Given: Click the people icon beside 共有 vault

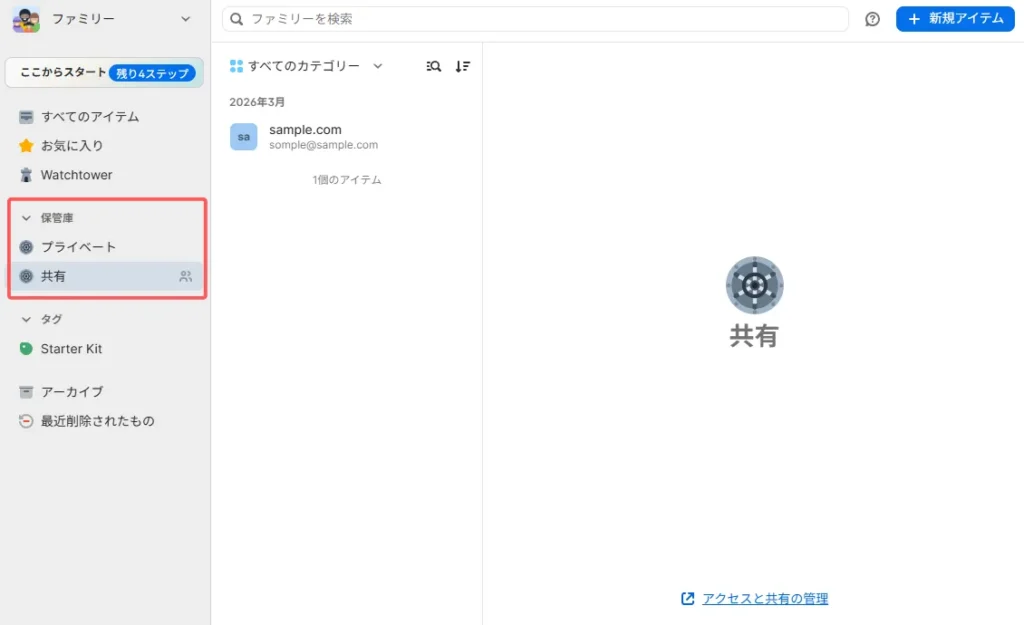Looking at the screenshot, I should pyautogui.click(x=185, y=277).
